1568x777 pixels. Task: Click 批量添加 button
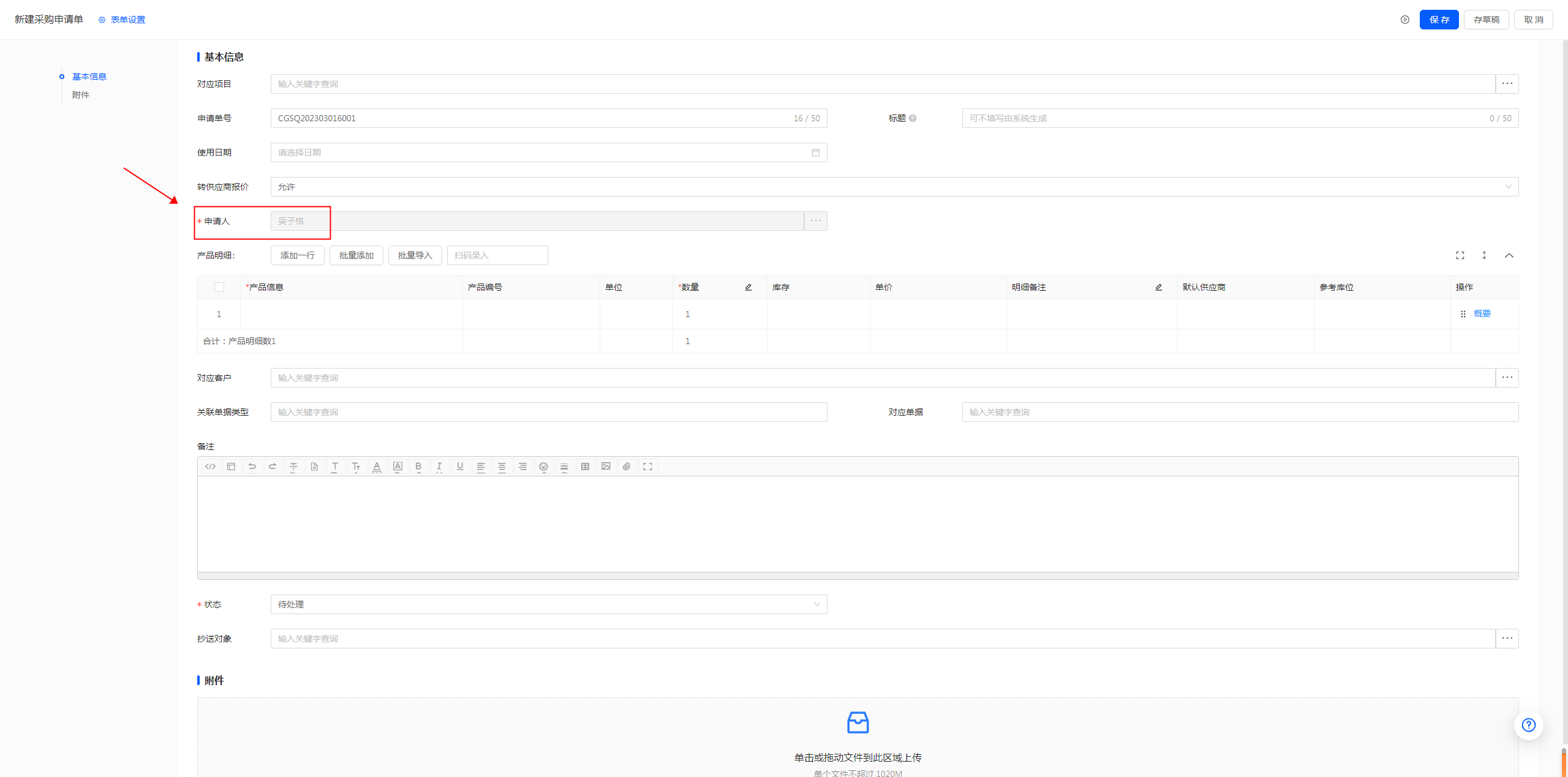pos(356,255)
